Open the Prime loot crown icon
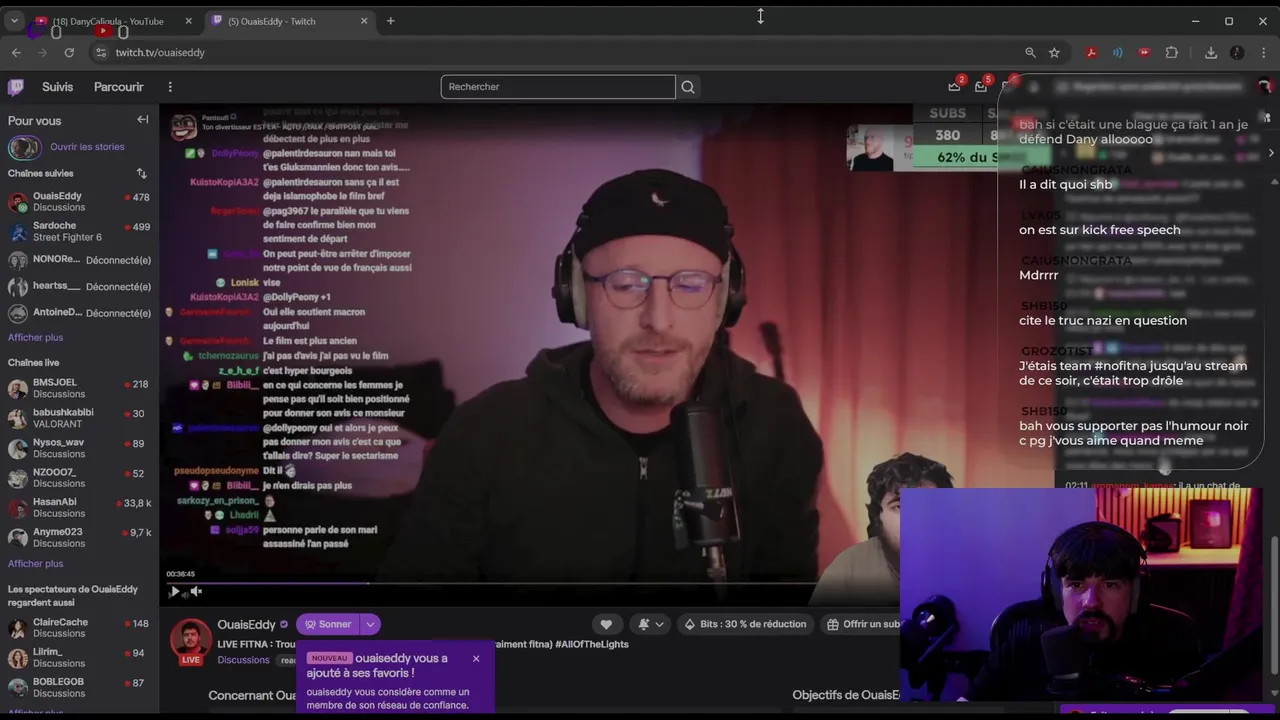This screenshot has width=1280, height=720. click(x=955, y=86)
